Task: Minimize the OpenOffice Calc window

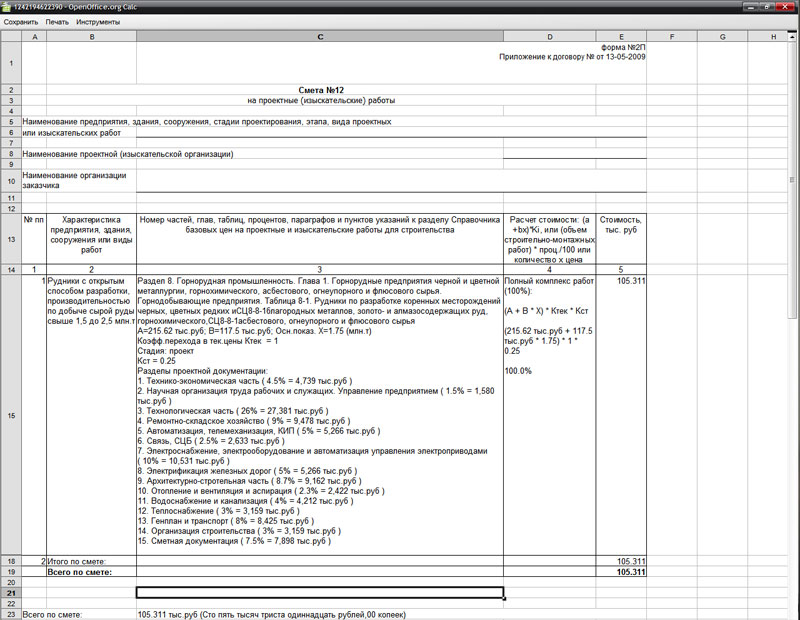Action: 750,7
